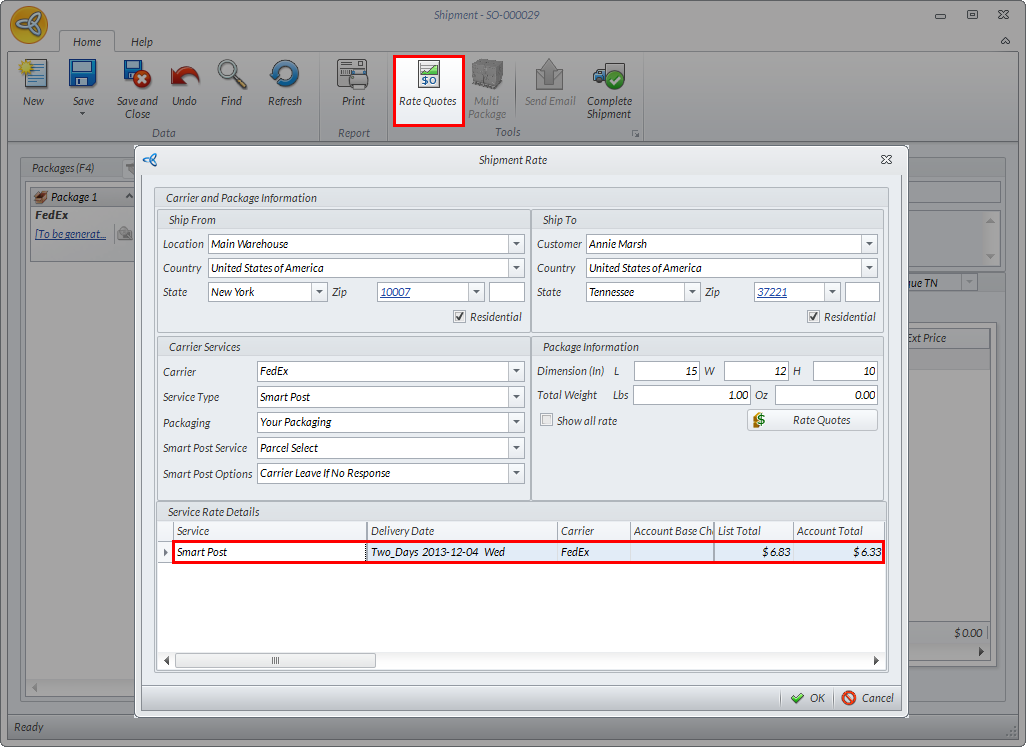Image resolution: width=1026 pixels, height=747 pixels.
Task: Expand the Service Type Smart Post dropdown
Action: (516, 397)
